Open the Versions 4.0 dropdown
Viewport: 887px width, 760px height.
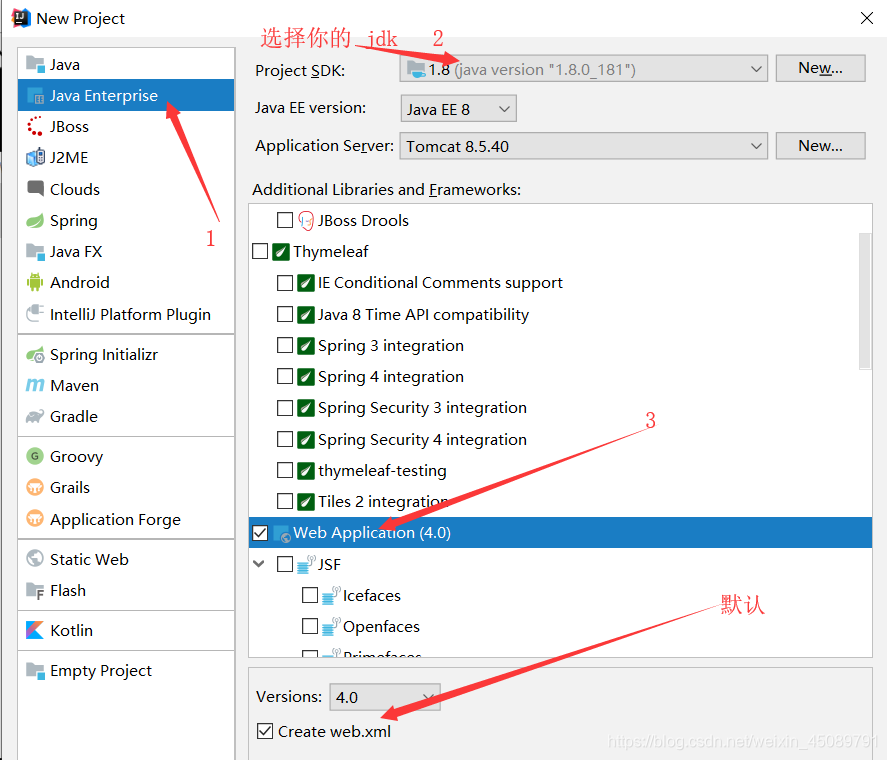(385, 697)
